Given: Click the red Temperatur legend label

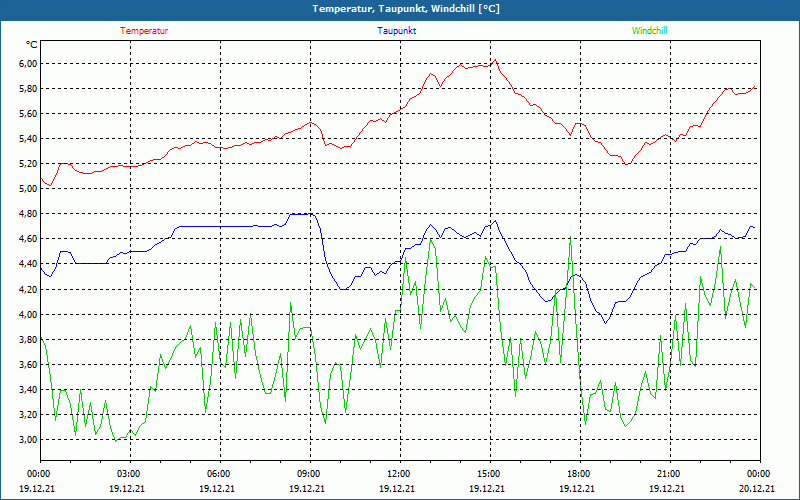Looking at the screenshot, I should point(144,31).
